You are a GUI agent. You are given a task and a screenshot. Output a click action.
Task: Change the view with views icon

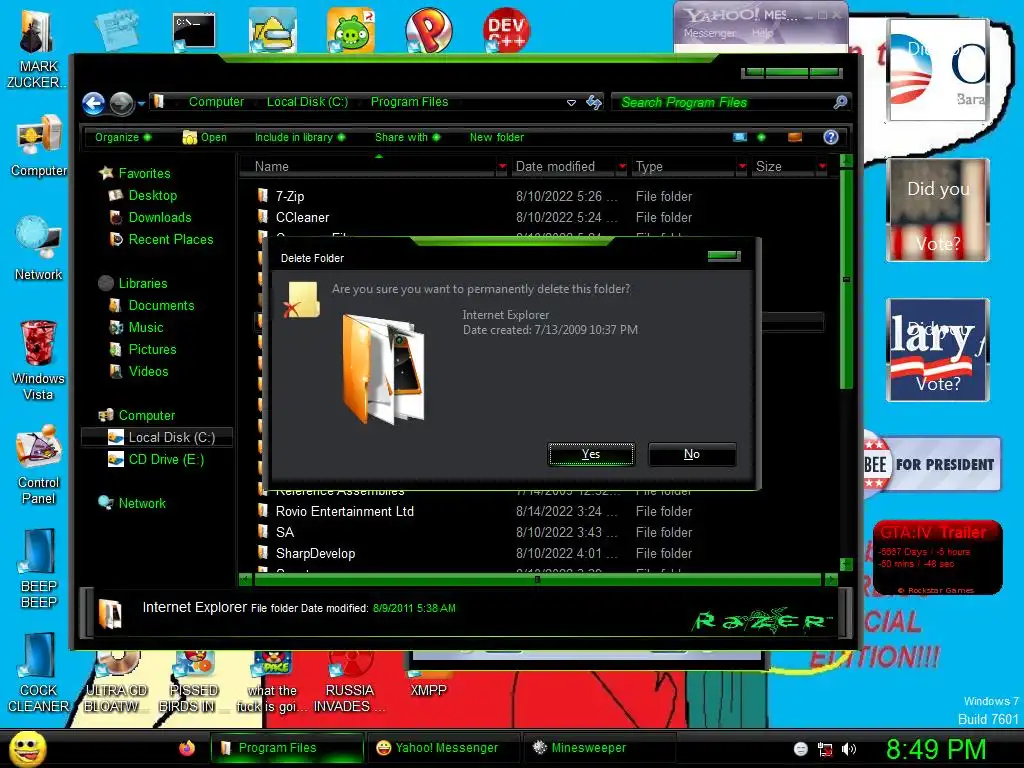point(740,137)
